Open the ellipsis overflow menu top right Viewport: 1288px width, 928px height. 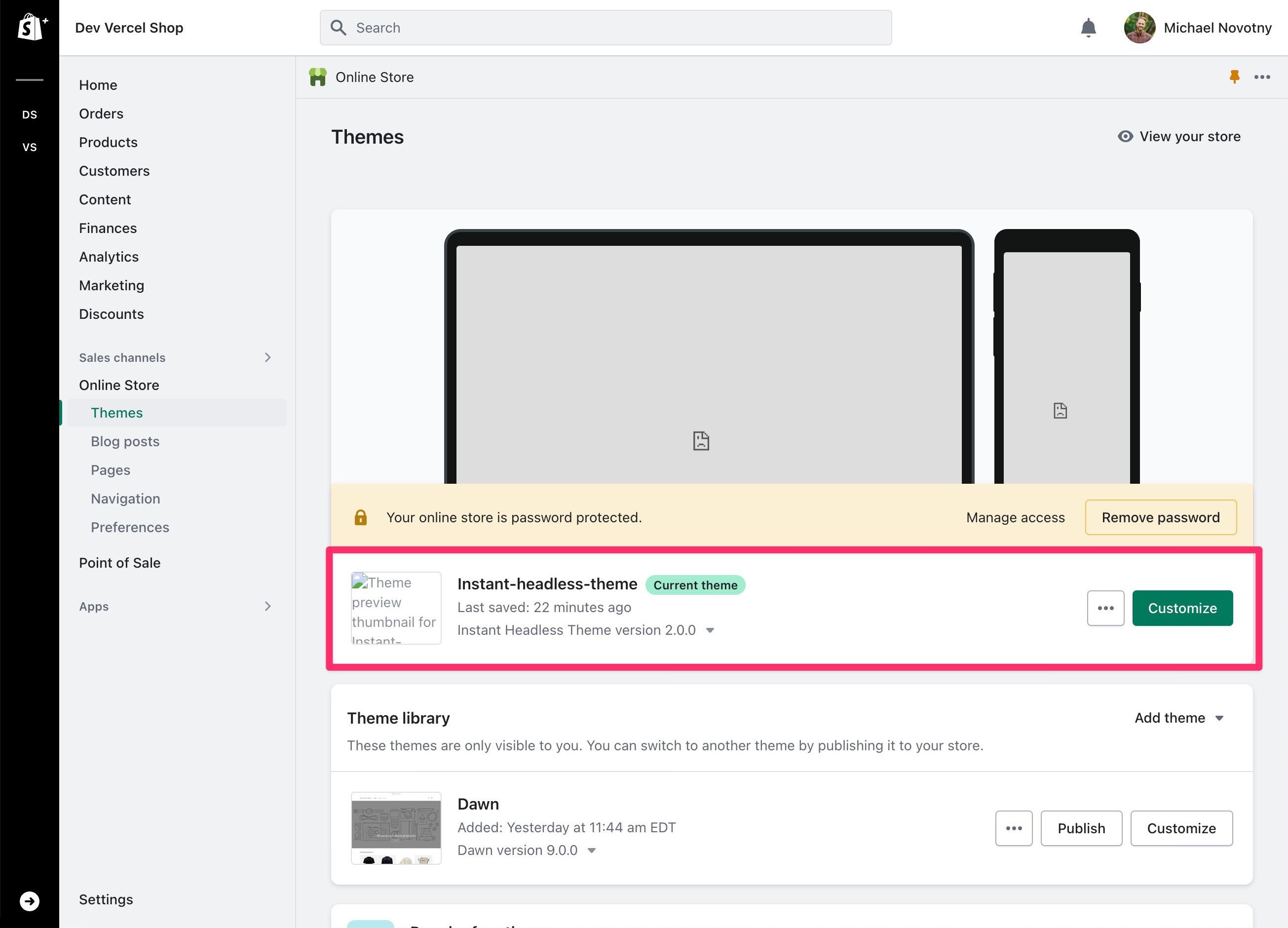1263,77
